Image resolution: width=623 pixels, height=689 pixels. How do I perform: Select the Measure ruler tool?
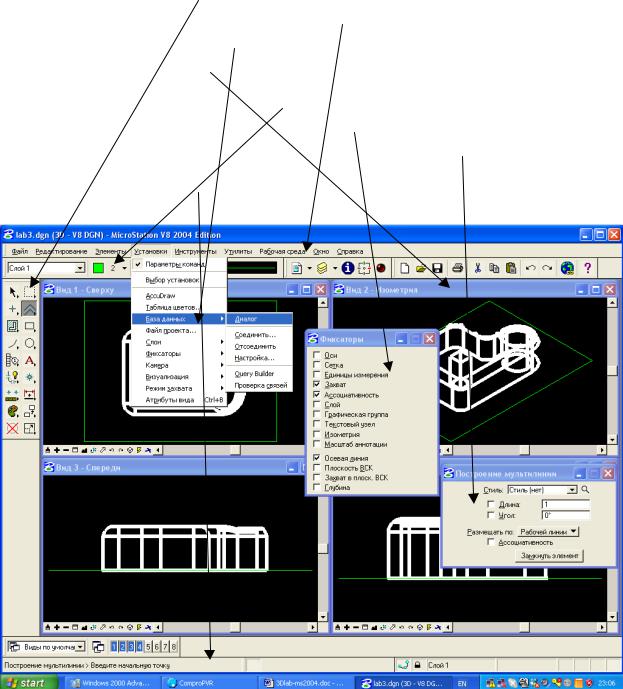click(x=13, y=395)
